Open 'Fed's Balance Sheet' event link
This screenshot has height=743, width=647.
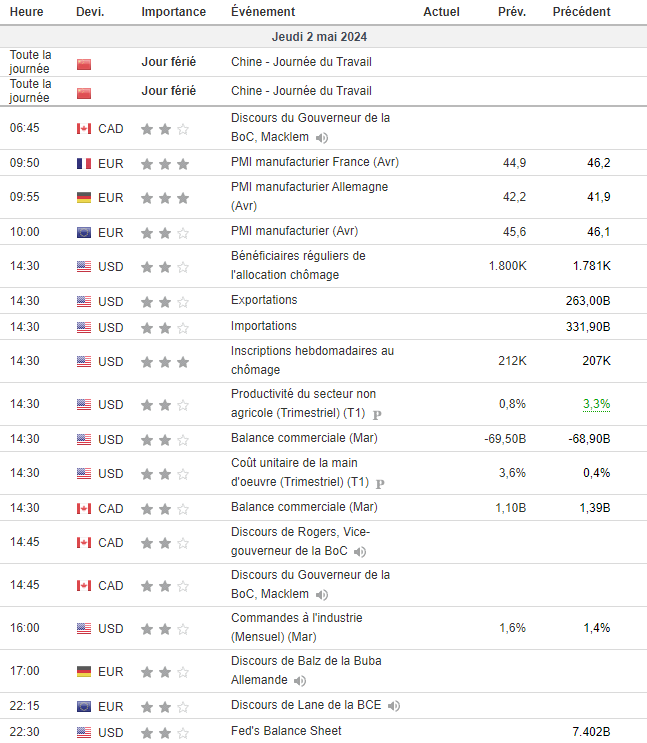(286, 731)
